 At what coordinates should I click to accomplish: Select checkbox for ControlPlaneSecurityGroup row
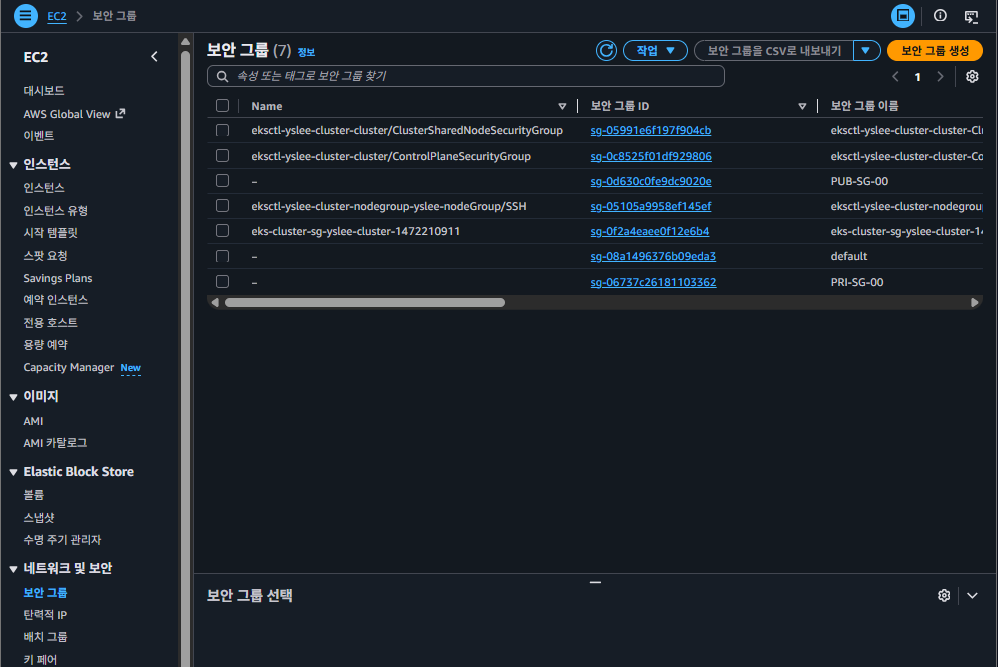[222, 155]
